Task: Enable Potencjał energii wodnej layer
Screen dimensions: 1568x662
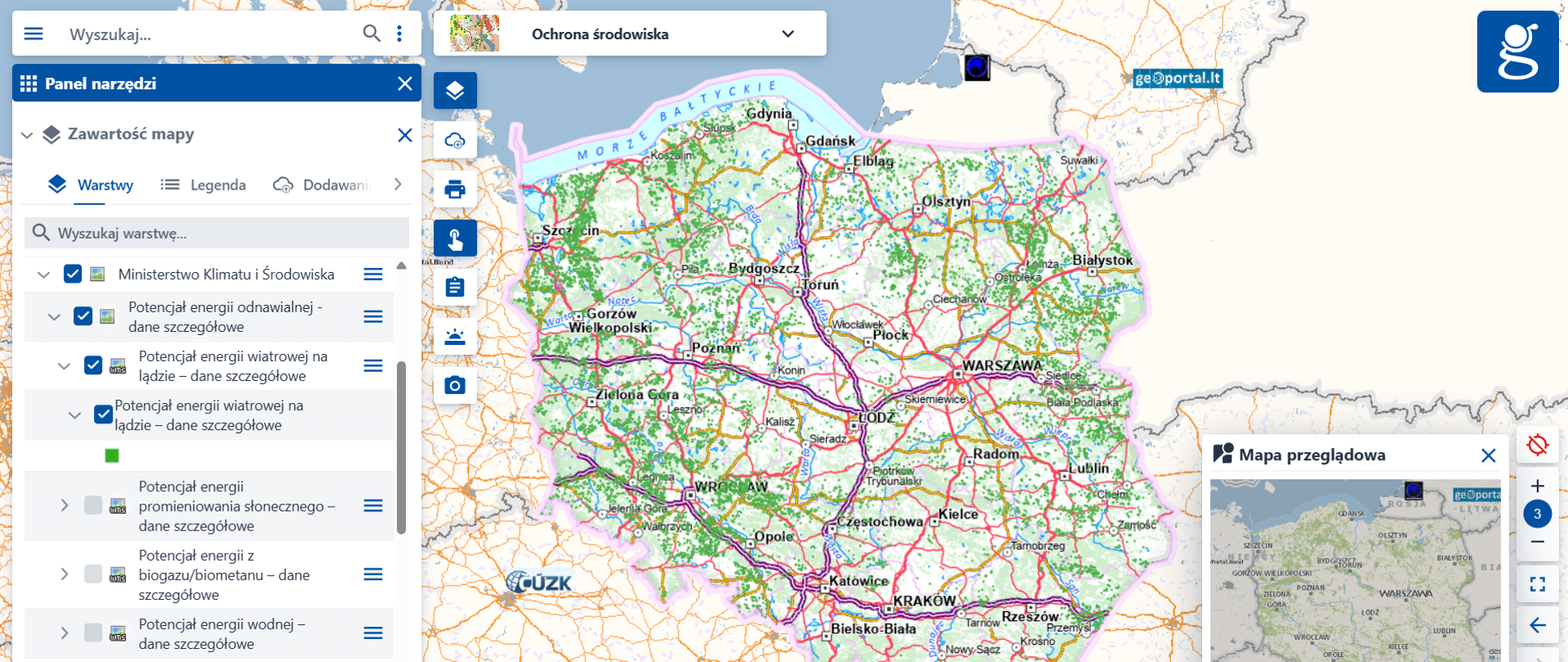Action: tap(93, 633)
